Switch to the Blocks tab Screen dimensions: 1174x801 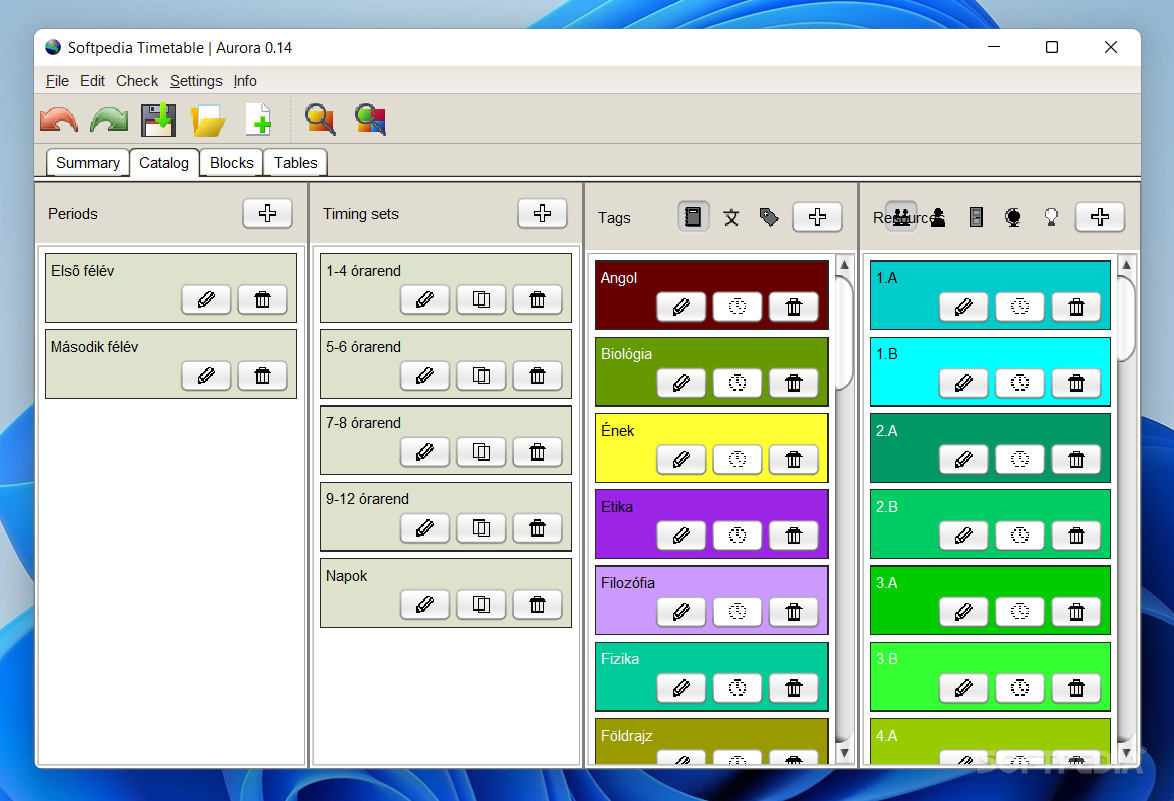click(x=231, y=163)
